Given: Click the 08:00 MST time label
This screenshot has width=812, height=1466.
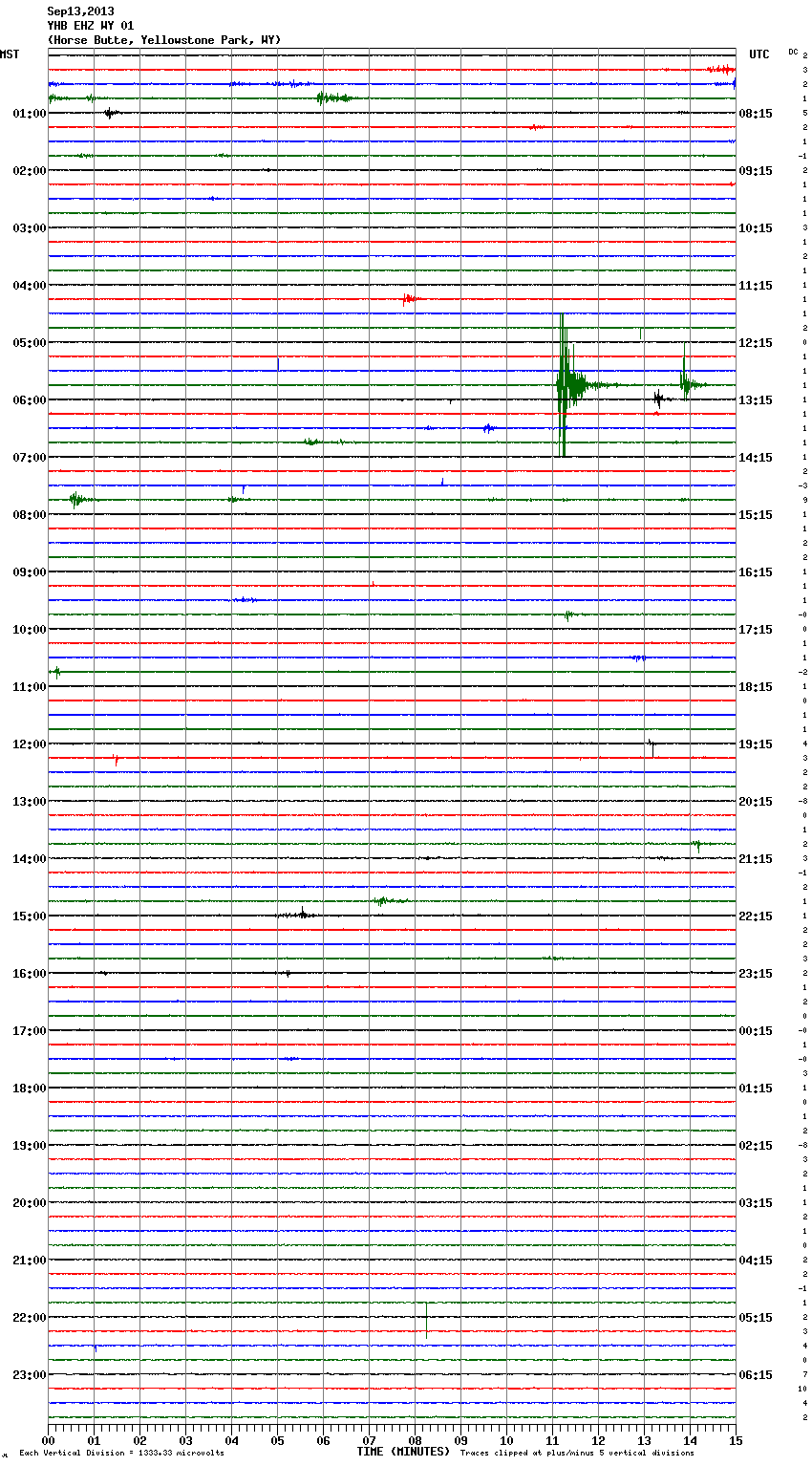Looking at the screenshot, I should click(x=30, y=515).
